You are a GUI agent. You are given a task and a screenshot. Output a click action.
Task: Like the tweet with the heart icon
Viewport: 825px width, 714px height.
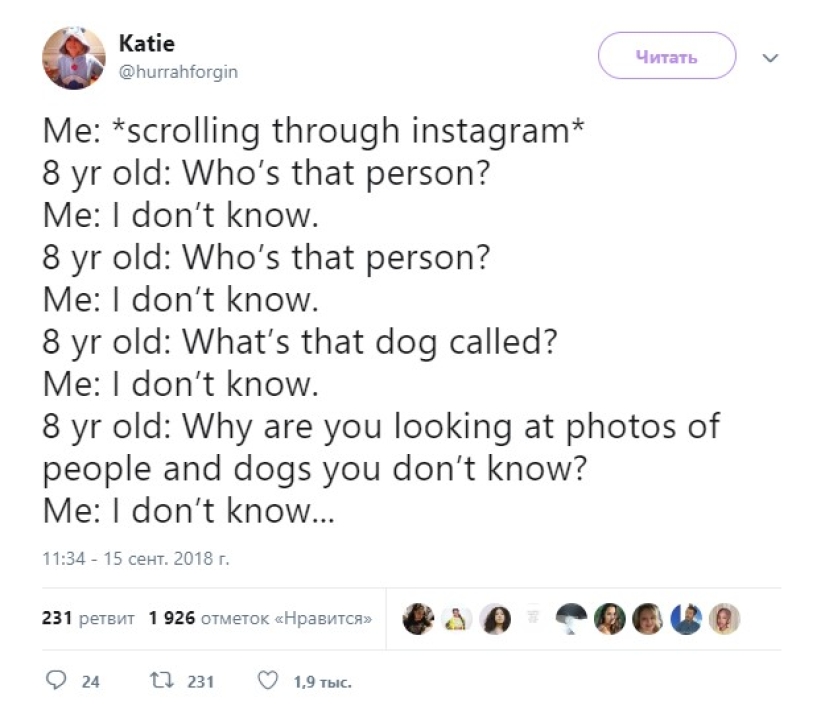(x=267, y=681)
